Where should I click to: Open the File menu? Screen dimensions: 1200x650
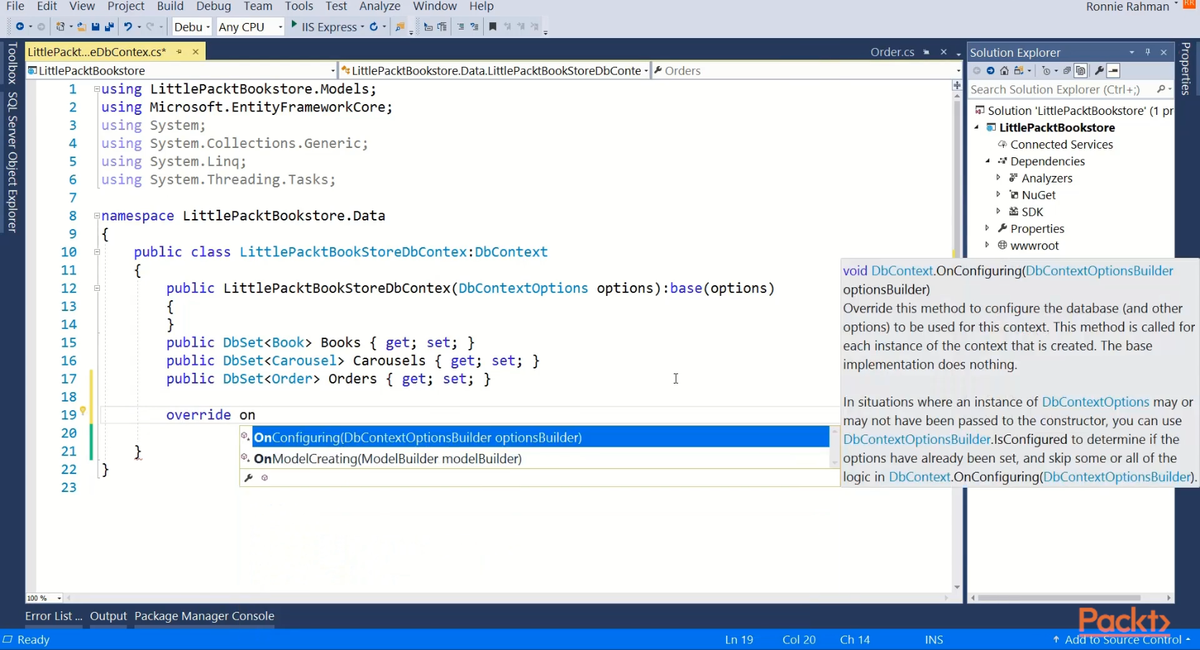click(15, 6)
